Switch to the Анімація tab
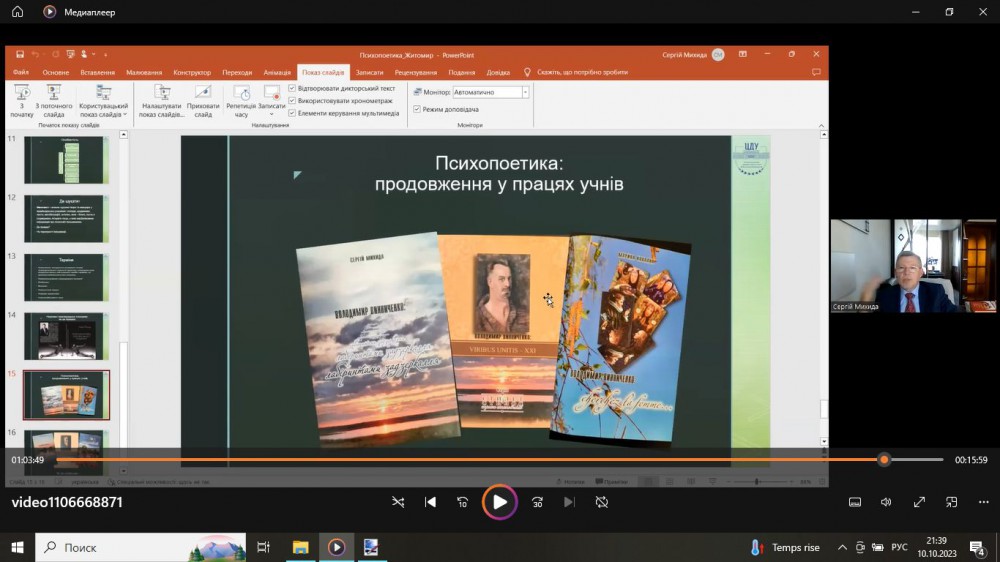Image resolution: width=1000 pixels, height=562 pixels. [277, 72]
